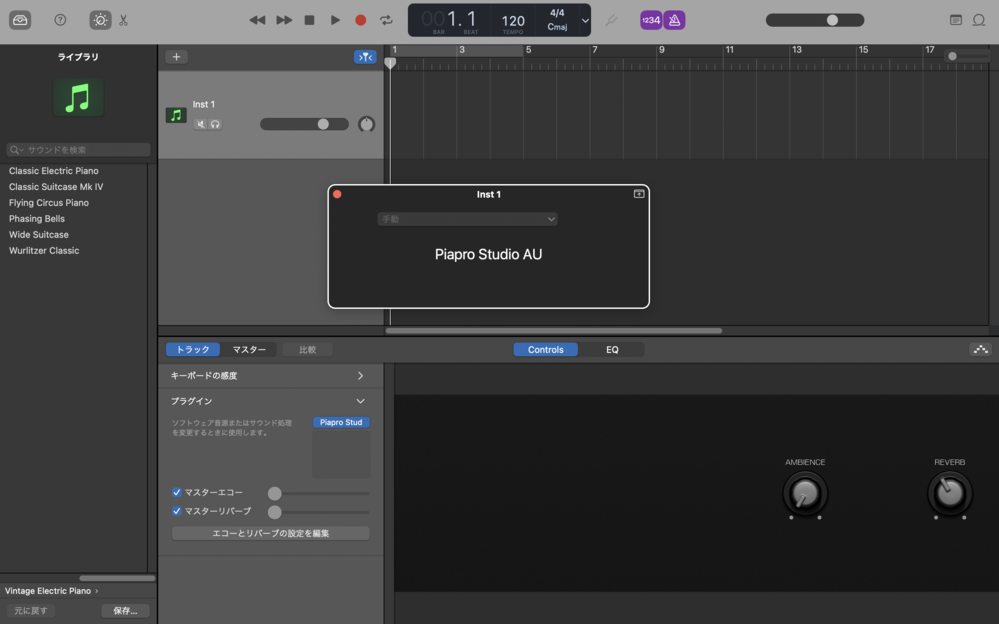Close the Inst 1 plug-in window
999x624 pixels.
click(x=338, y=194)
